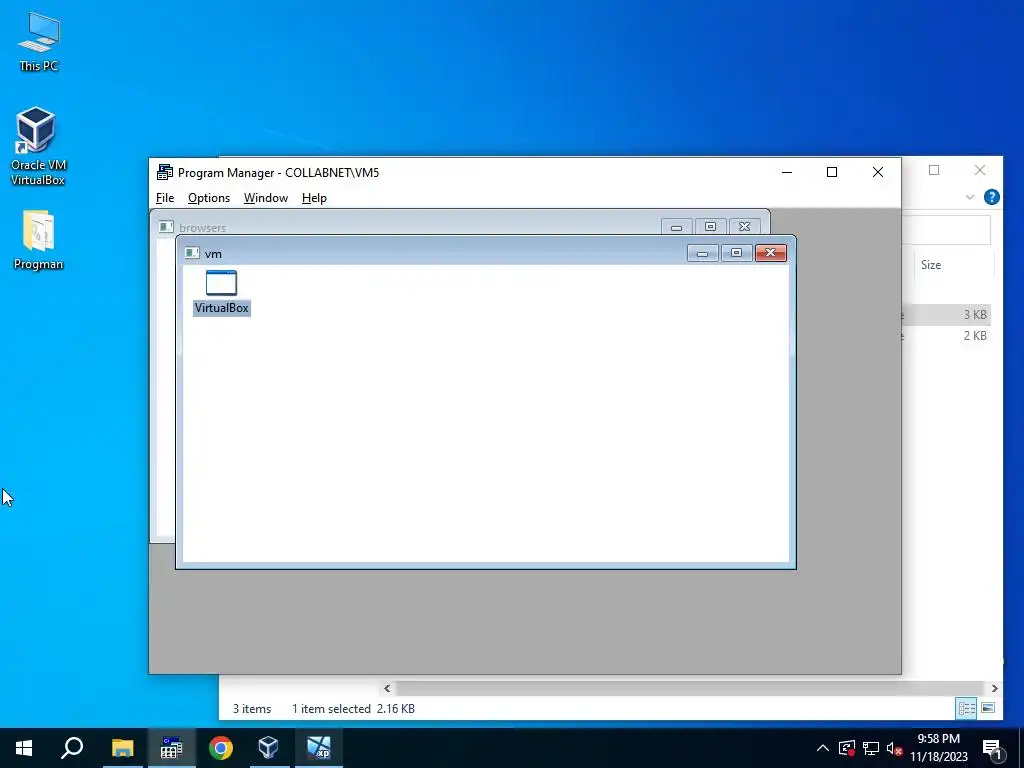This screenshot has width=1024, height=768.
Task: Open the This PC desktop icon
Action: (x=39, y=42)
